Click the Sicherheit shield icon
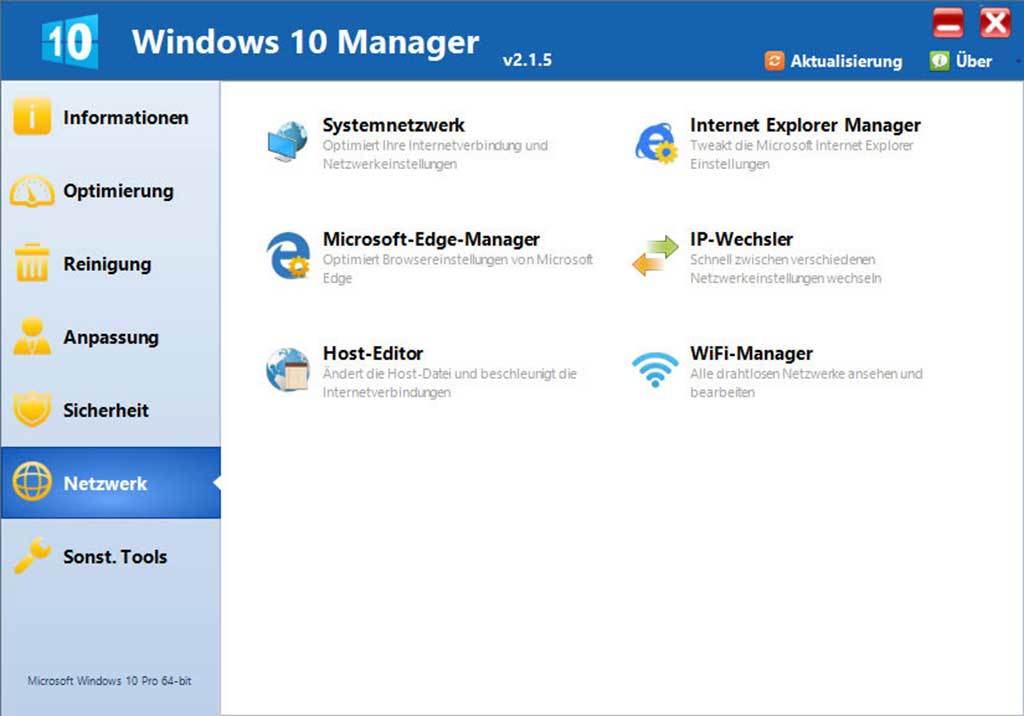This screenshot has height=716, width=1024. point(31,410)
